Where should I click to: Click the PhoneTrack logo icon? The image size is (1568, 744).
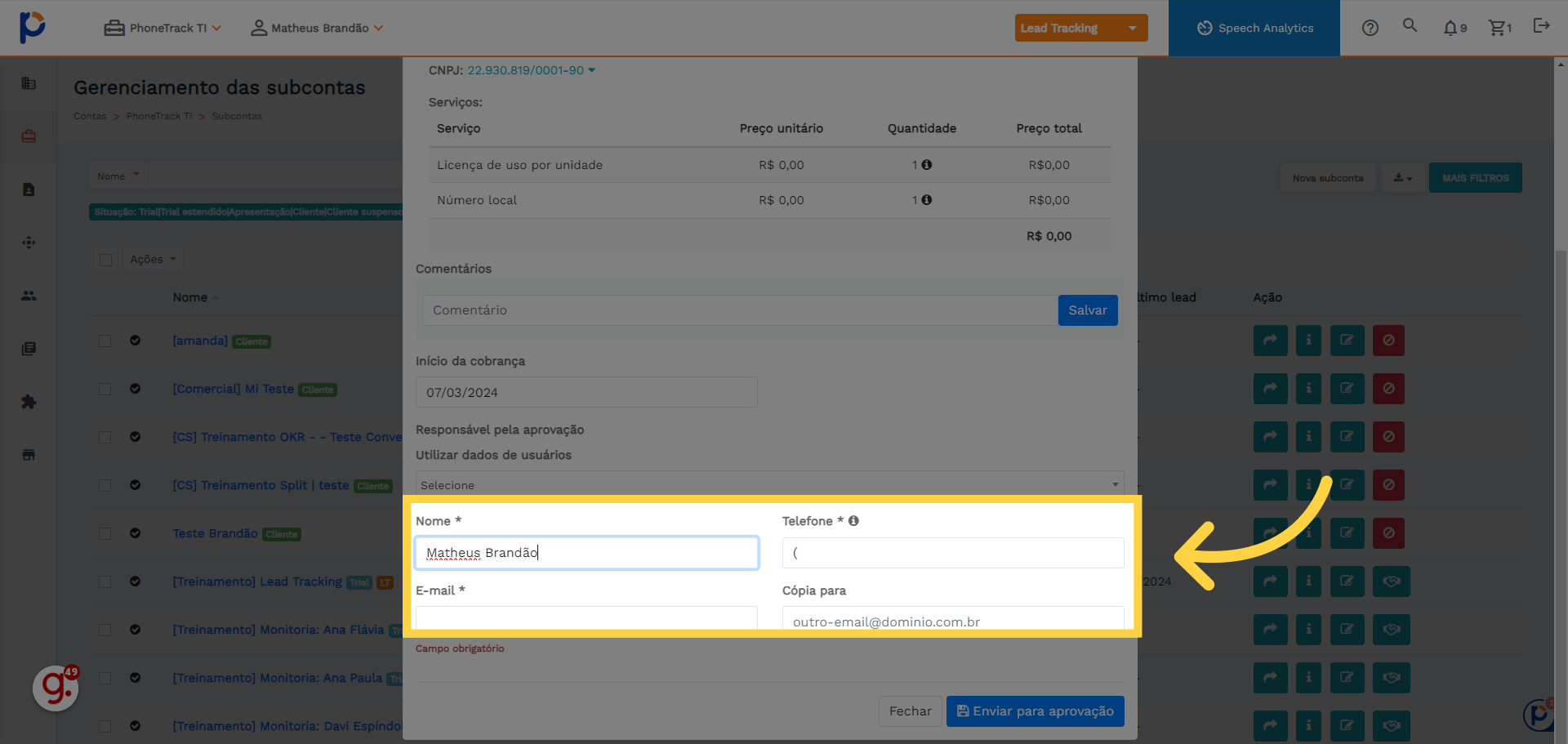pos(32,27)
